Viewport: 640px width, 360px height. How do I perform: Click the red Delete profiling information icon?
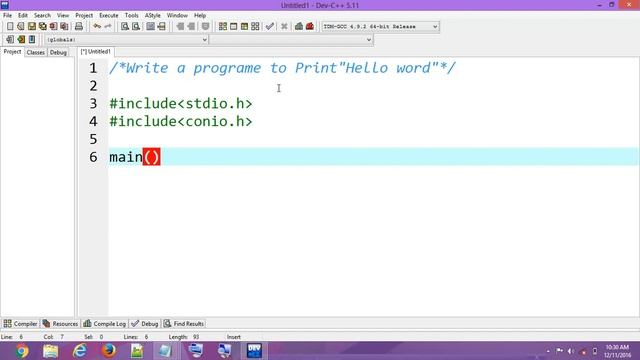pos(310,27)
